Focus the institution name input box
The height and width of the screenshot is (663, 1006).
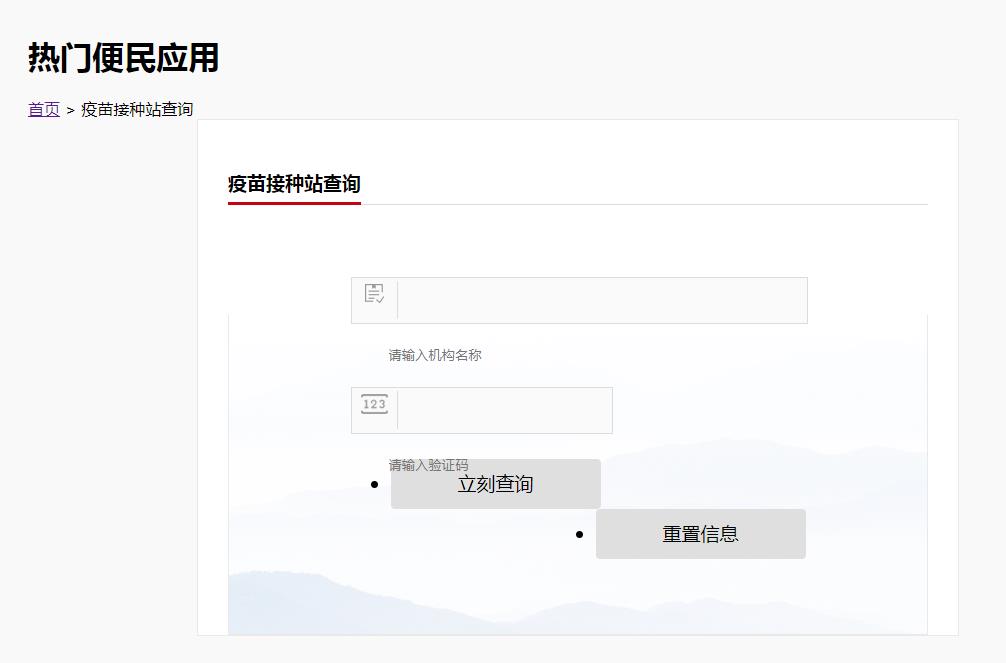click(600, 300)
